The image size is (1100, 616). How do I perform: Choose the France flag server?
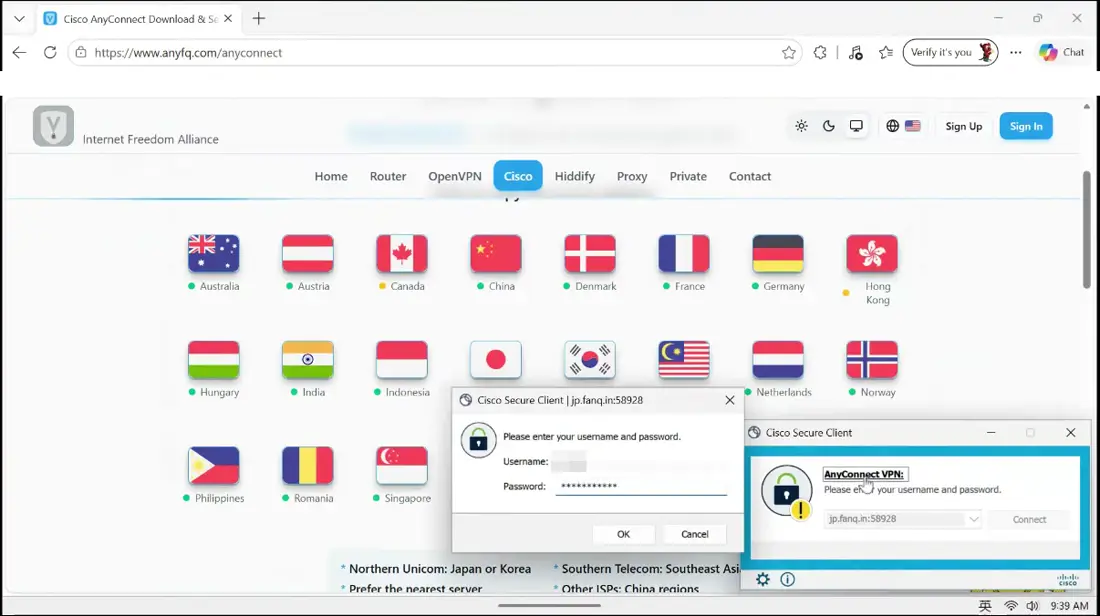684,253
